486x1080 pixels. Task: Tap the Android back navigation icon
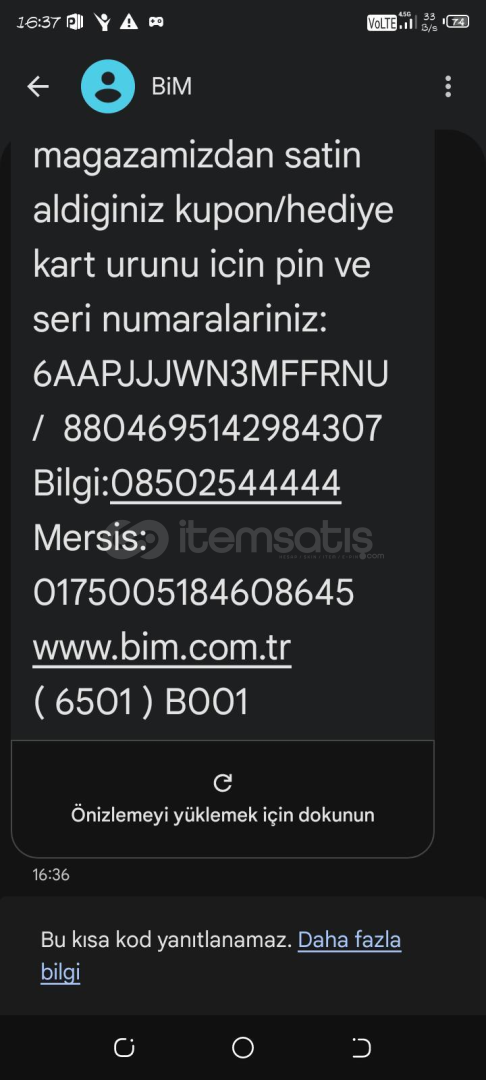[x=361, y=1048]
